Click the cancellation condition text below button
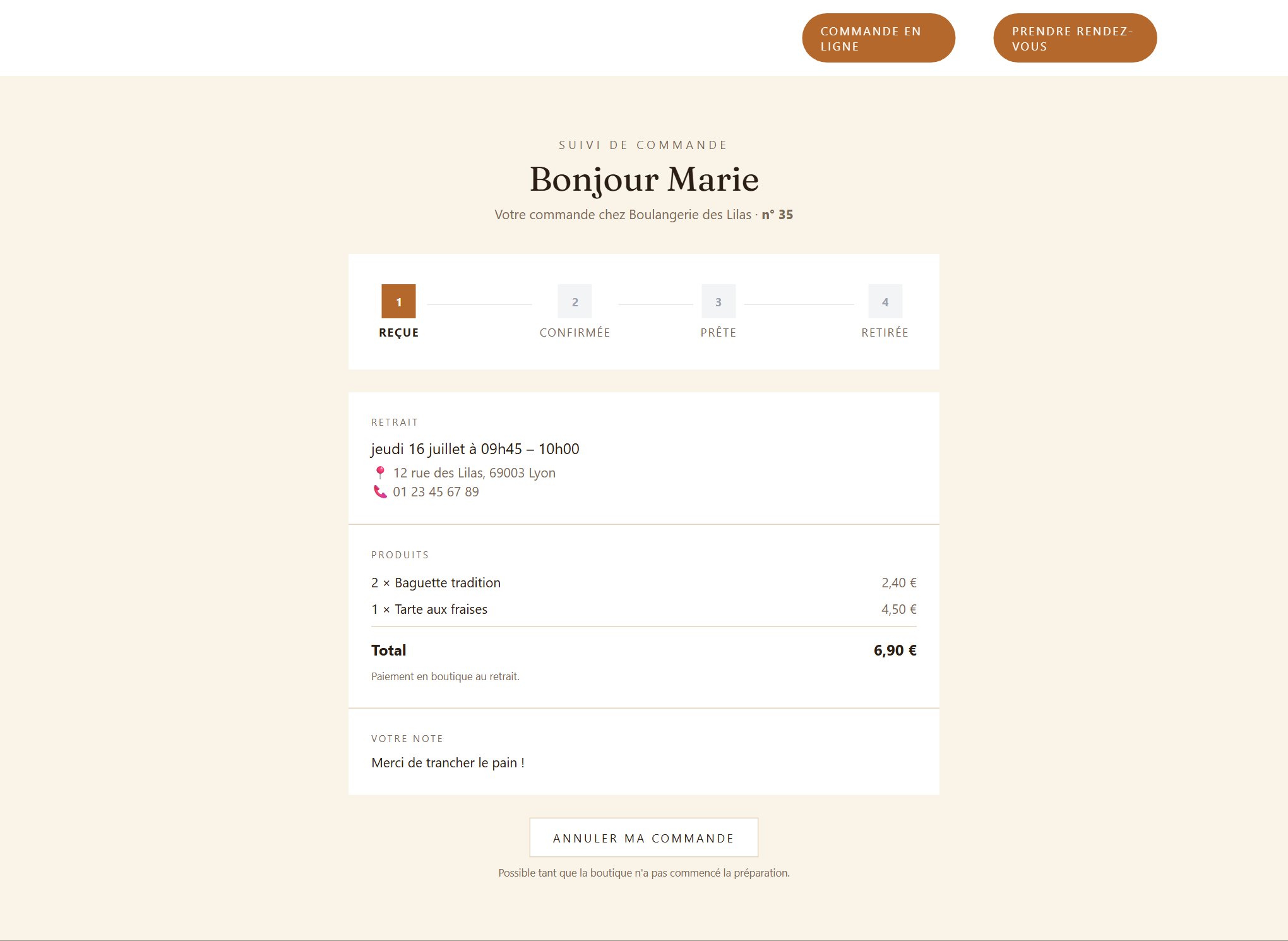 coord(643,873)
